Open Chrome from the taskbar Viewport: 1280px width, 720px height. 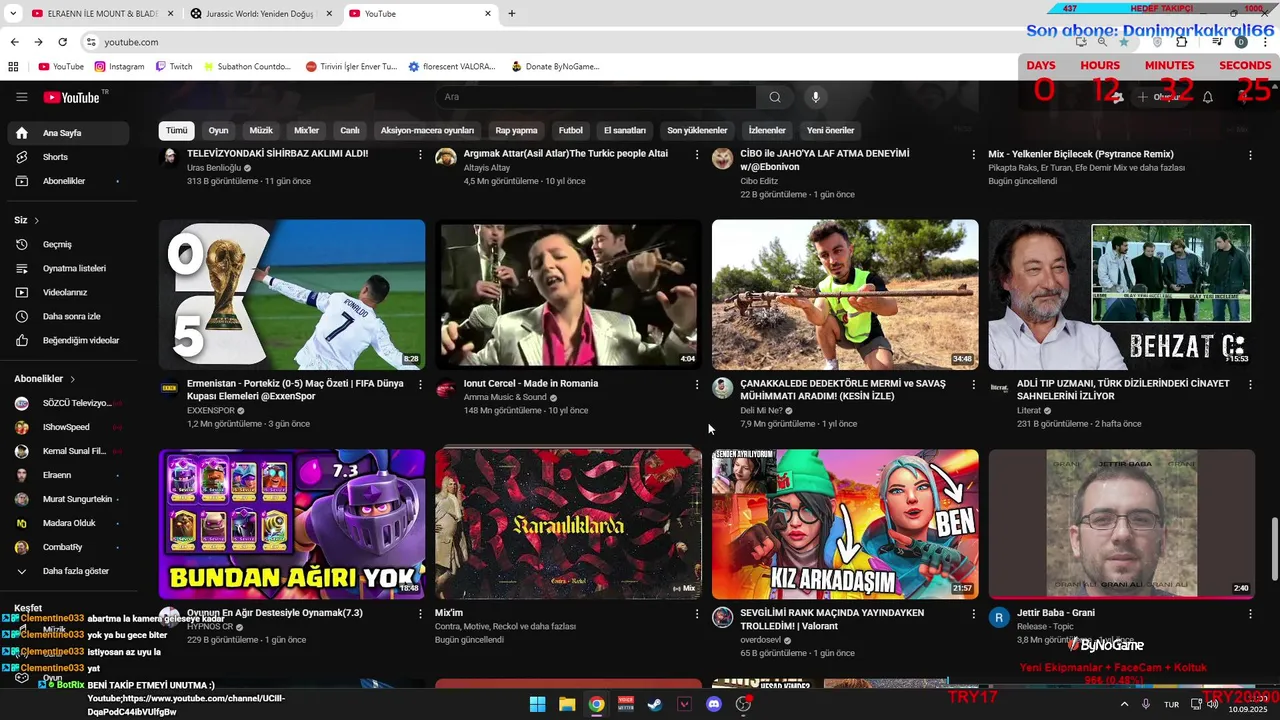(x=596, y=704)
